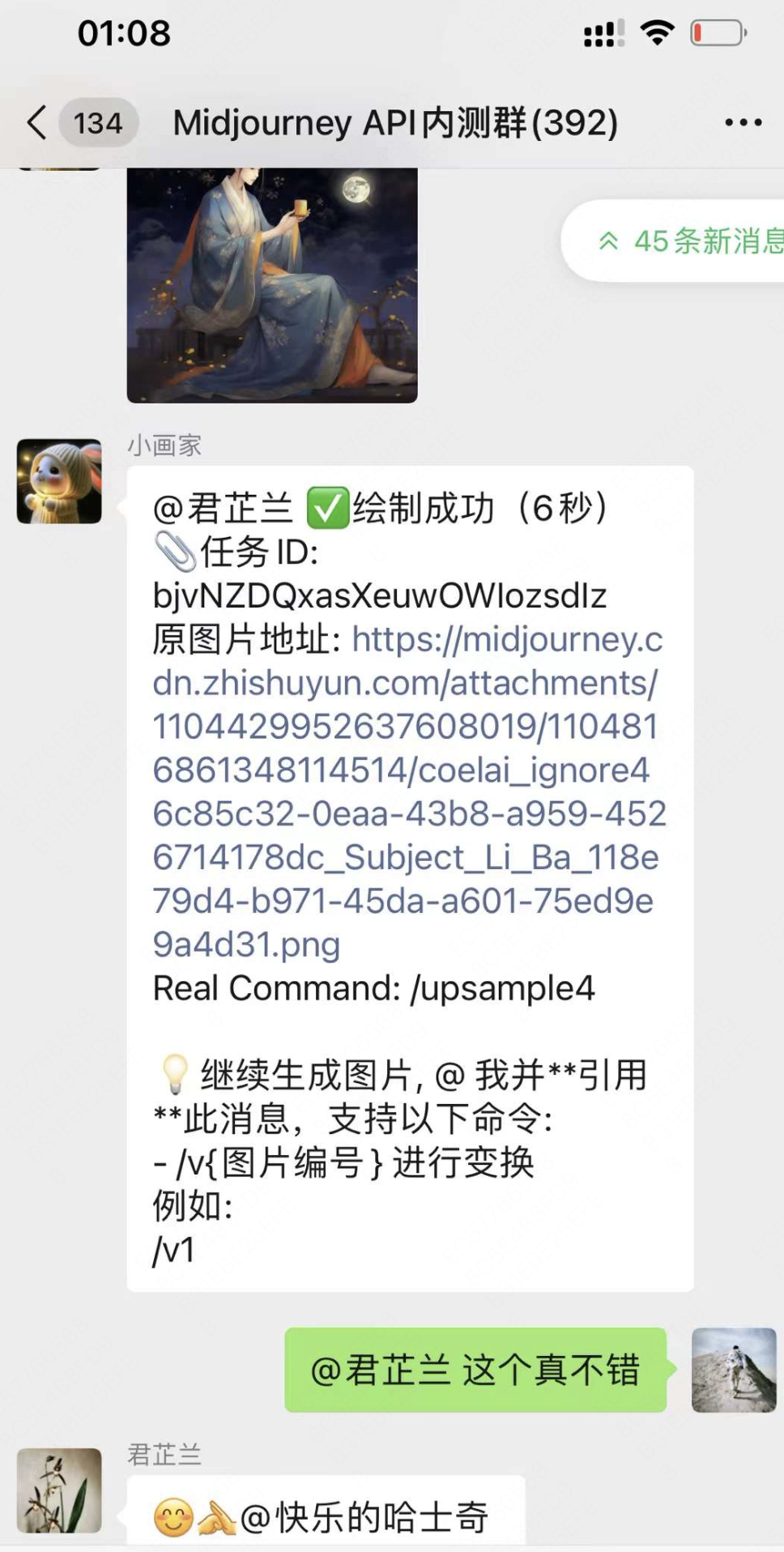784x1552 pixels.
Task: Jump to 45条新消息 unread messages
Action: (x=688, y=241)
